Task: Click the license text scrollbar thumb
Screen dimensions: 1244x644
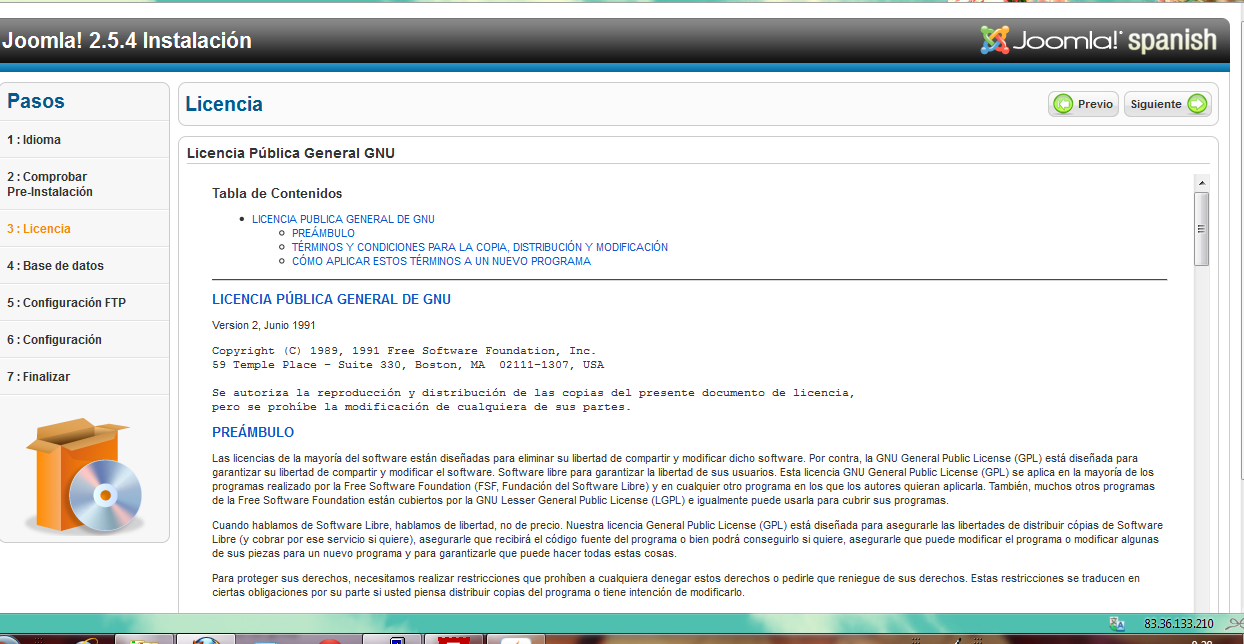Action: point(1201,229)
